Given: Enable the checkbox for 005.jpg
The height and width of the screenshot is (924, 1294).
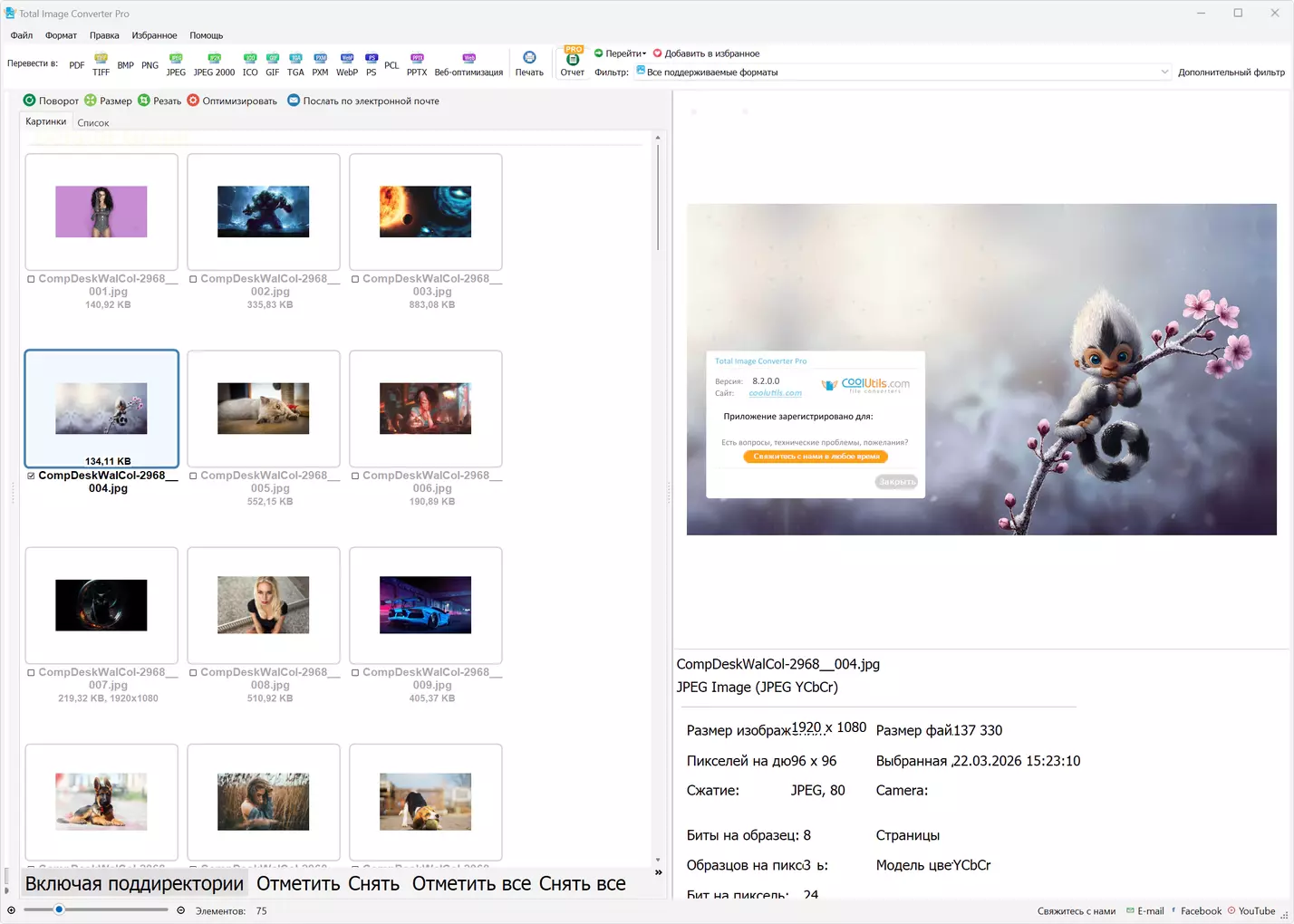Looking at the screenshot, I should [193, 476].
